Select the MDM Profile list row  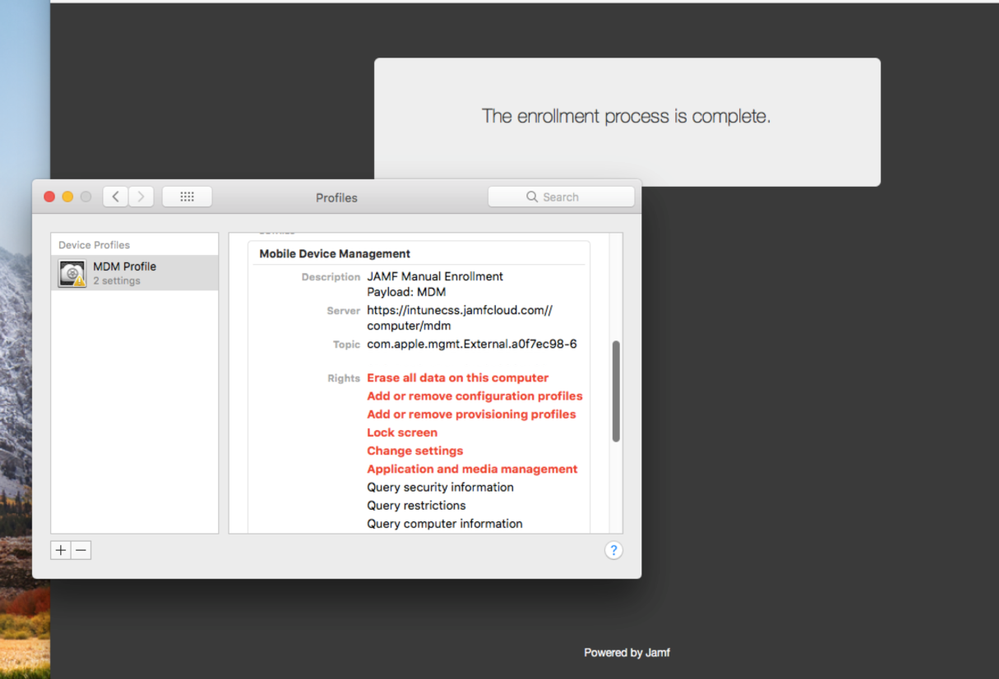[x=134, y=273]
